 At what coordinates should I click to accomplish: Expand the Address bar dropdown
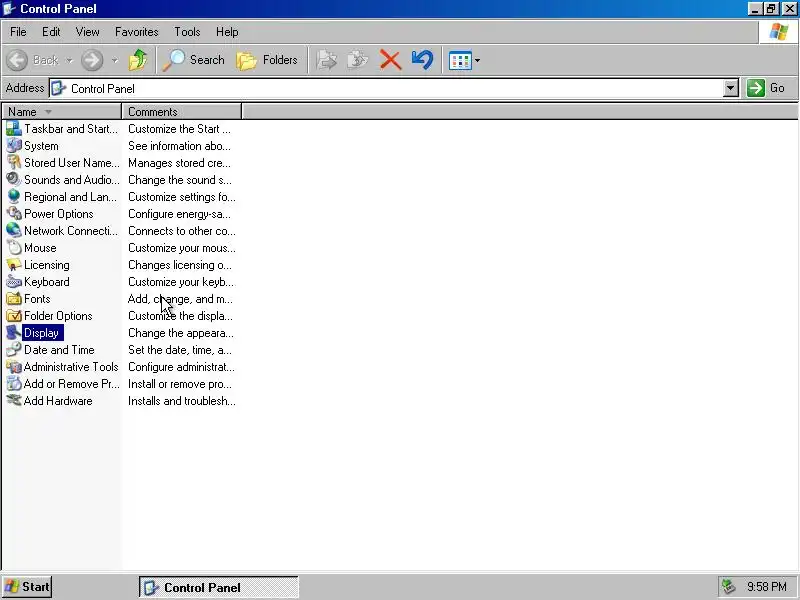[731, 88]
